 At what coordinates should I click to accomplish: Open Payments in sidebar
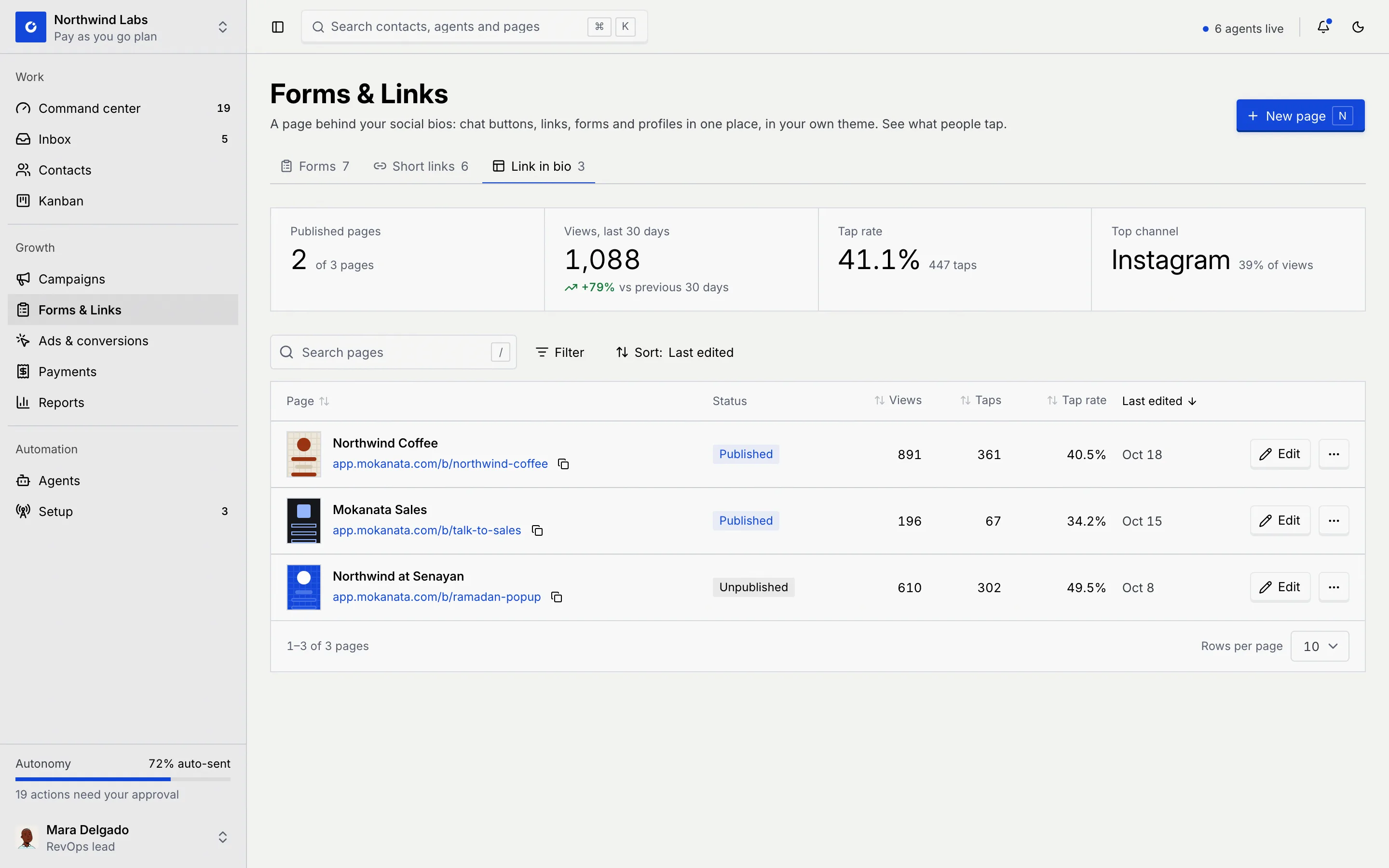click(123, 372)
